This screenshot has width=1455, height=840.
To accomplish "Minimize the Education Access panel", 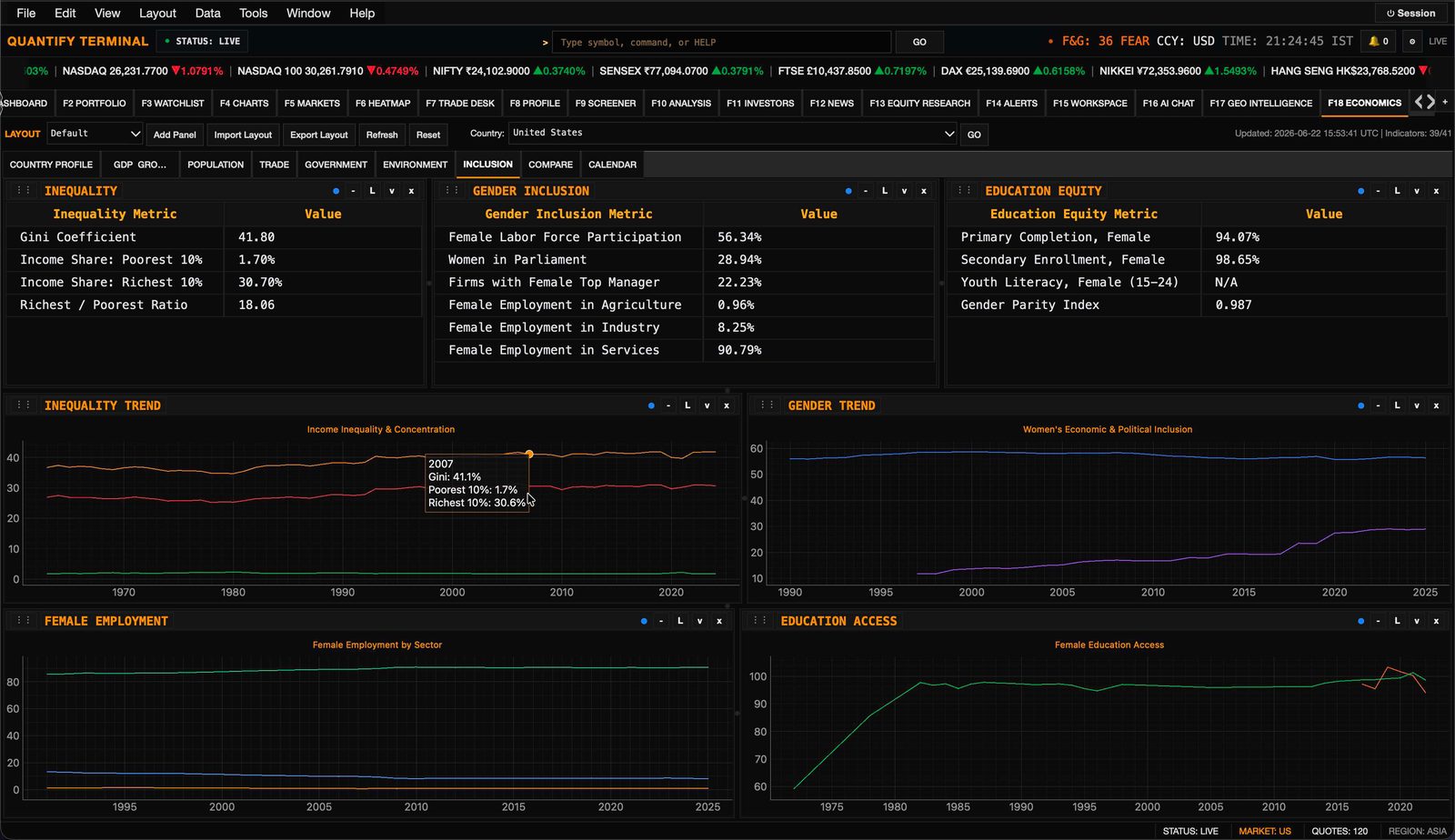I will 1378,621.
